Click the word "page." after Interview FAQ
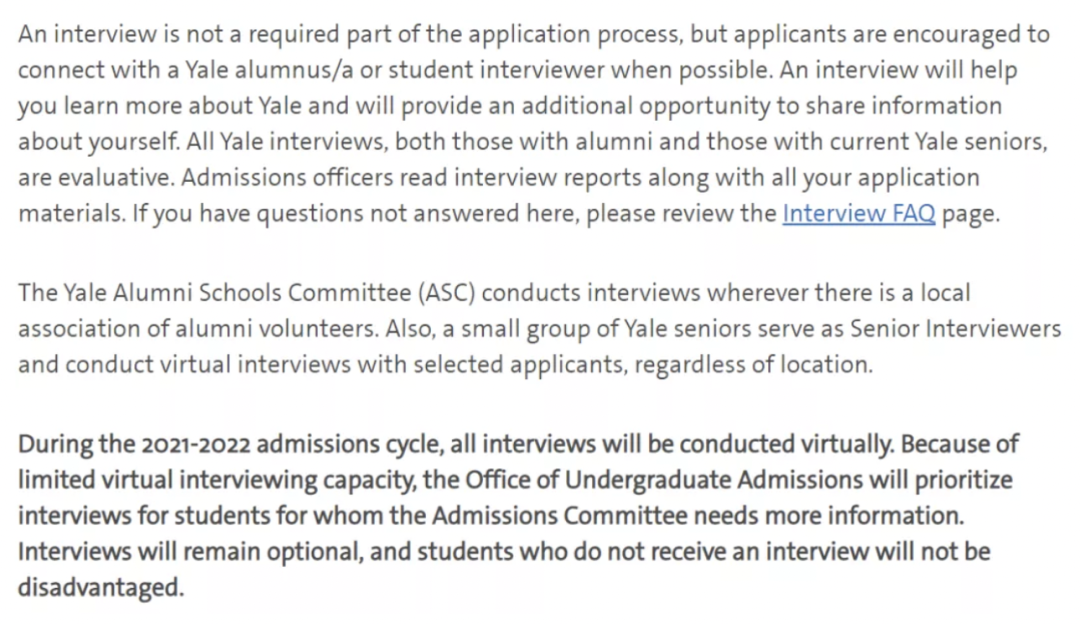 tap(970, 214)
